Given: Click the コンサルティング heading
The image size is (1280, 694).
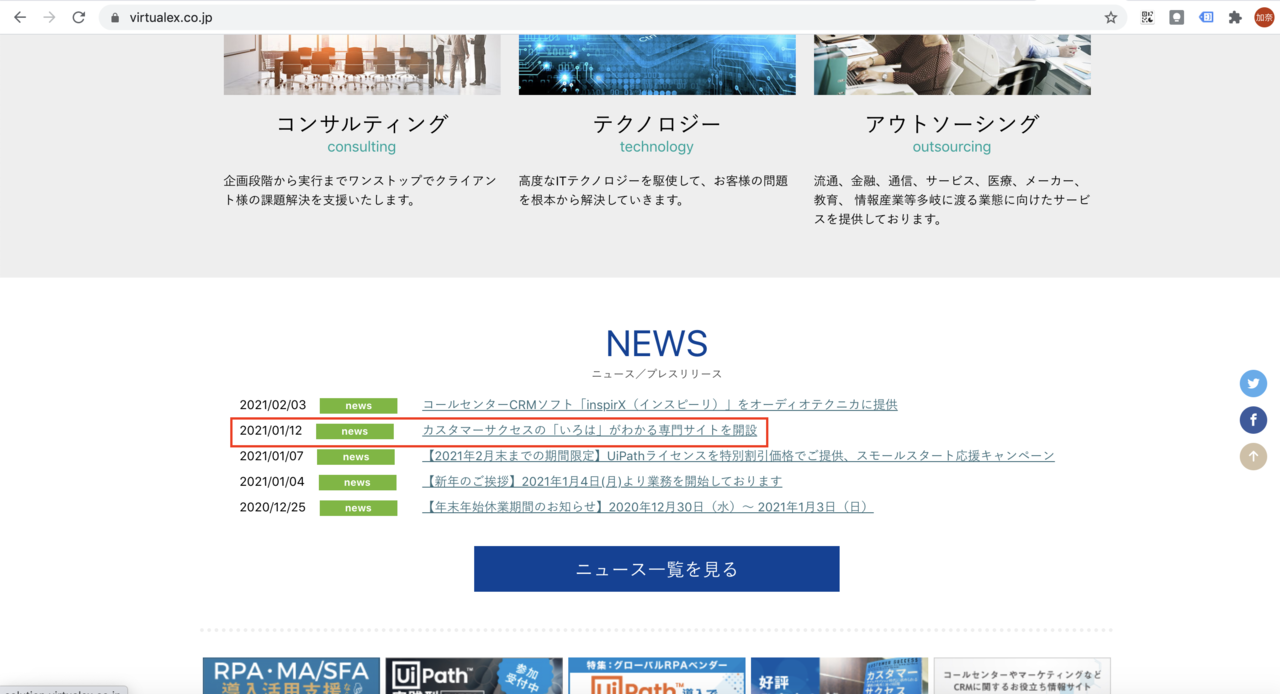Looking at the screenshot, I should point(362,124).
